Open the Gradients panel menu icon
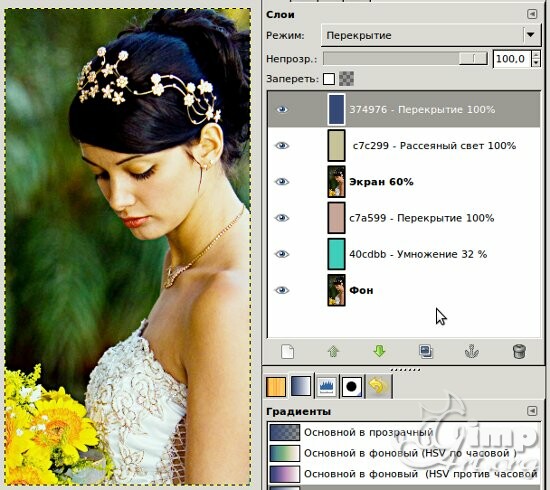Screen dimensions: 550x490 point(532,411)
